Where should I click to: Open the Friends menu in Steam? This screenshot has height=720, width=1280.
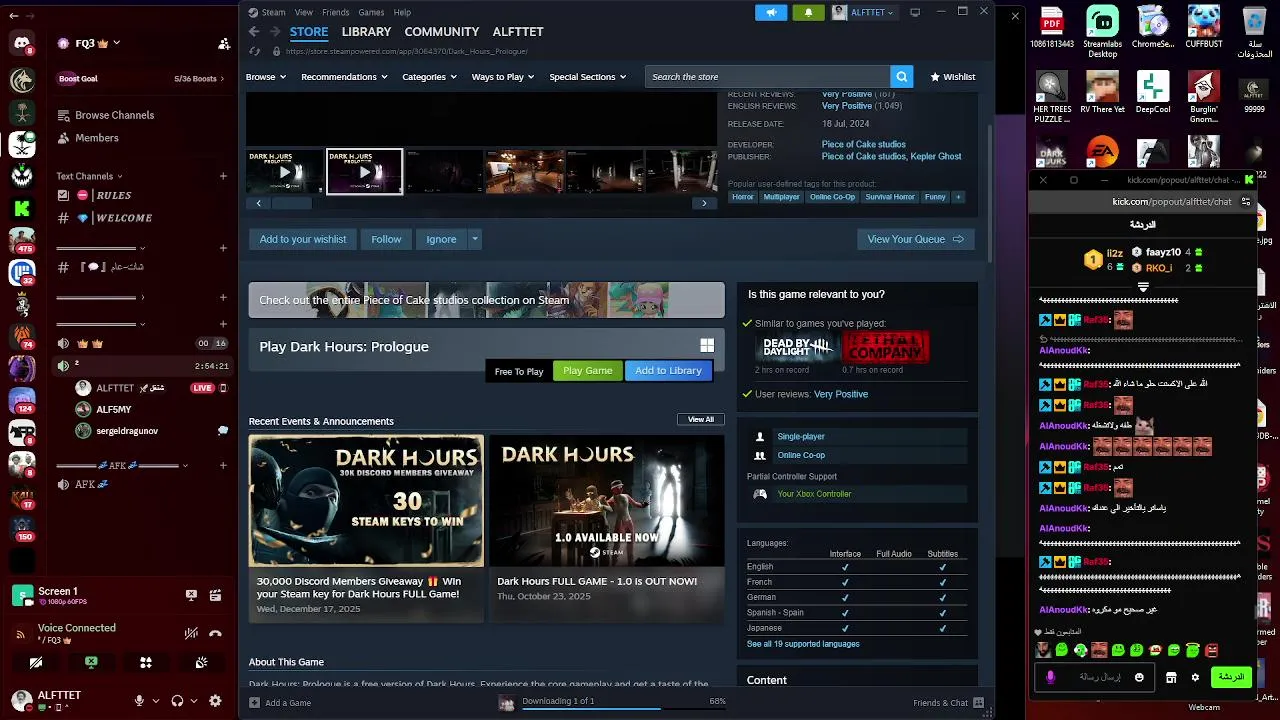pos(336,12)
